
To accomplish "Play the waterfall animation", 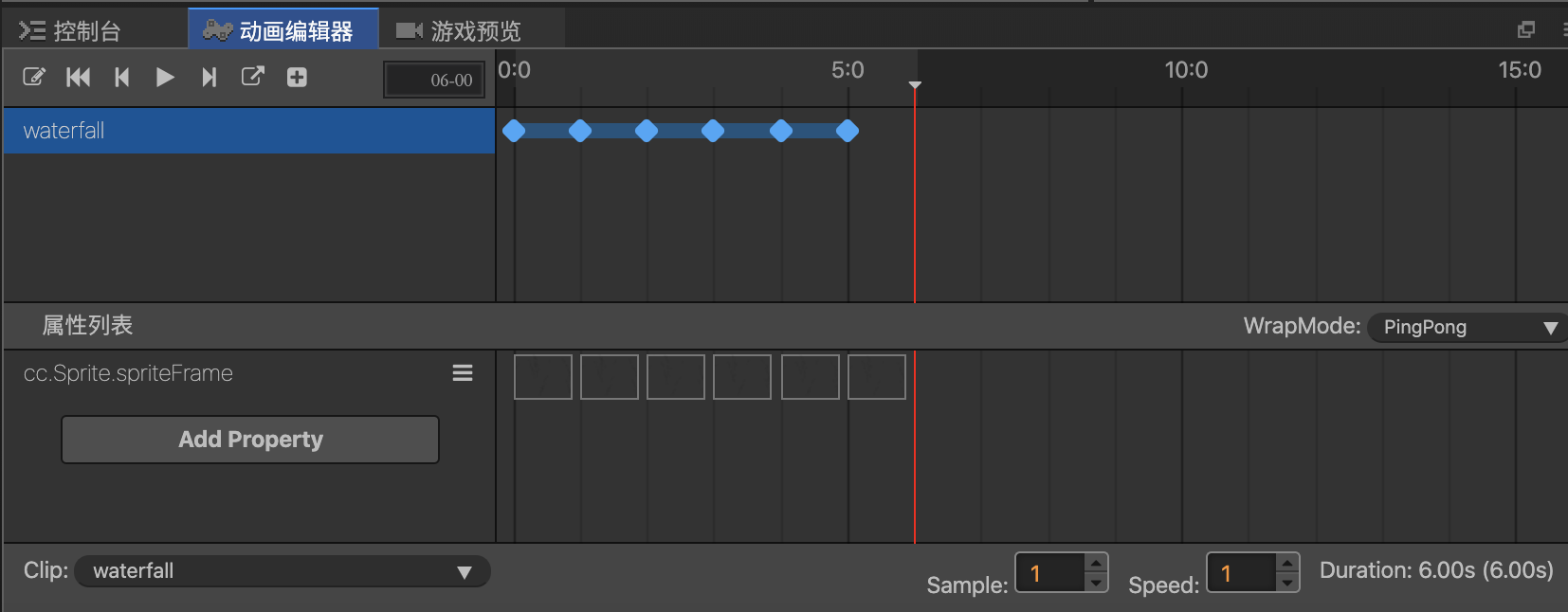I will tap(165, 78).
